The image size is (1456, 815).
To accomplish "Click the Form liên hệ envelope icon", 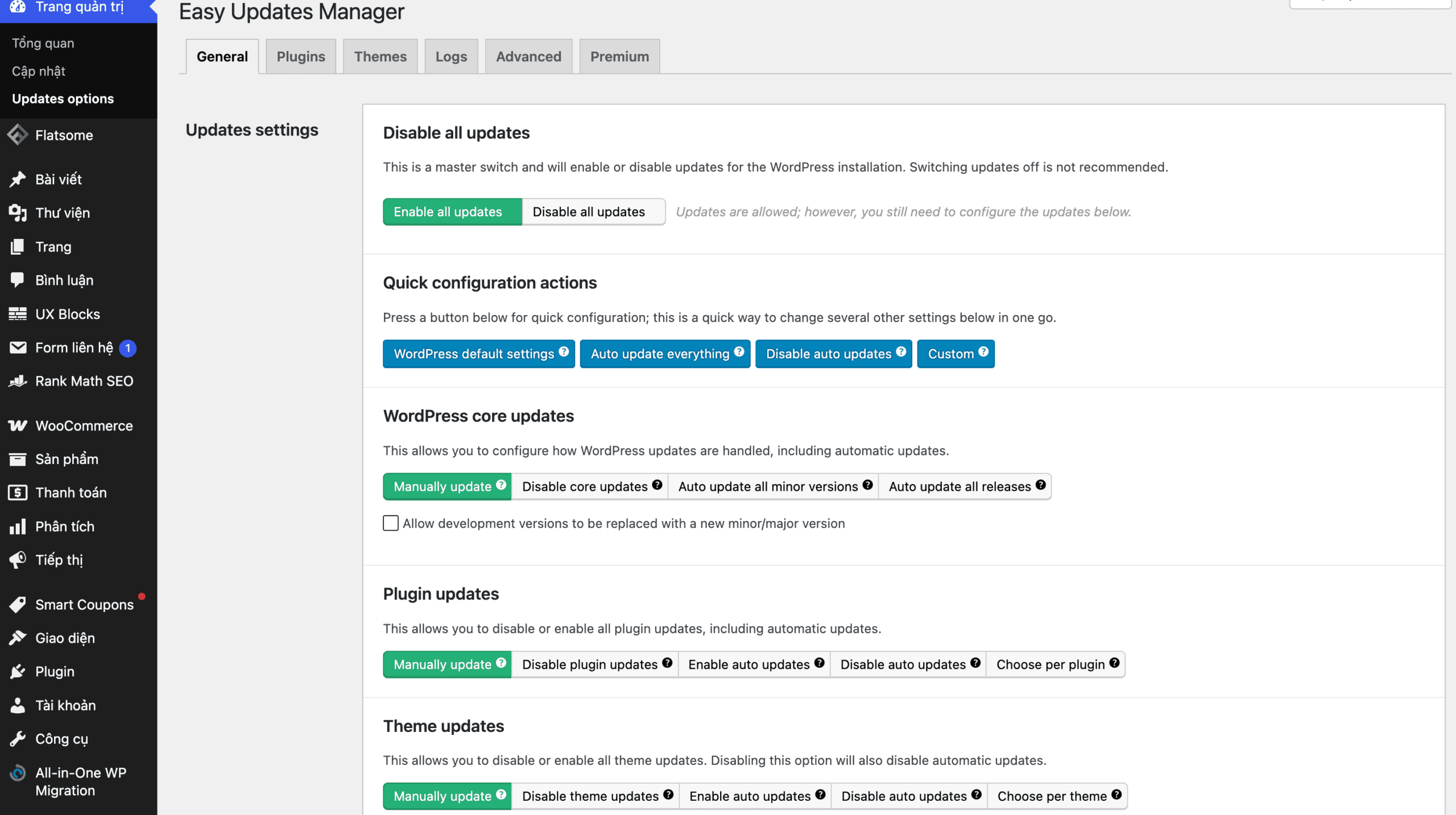I will coord(18,347).
